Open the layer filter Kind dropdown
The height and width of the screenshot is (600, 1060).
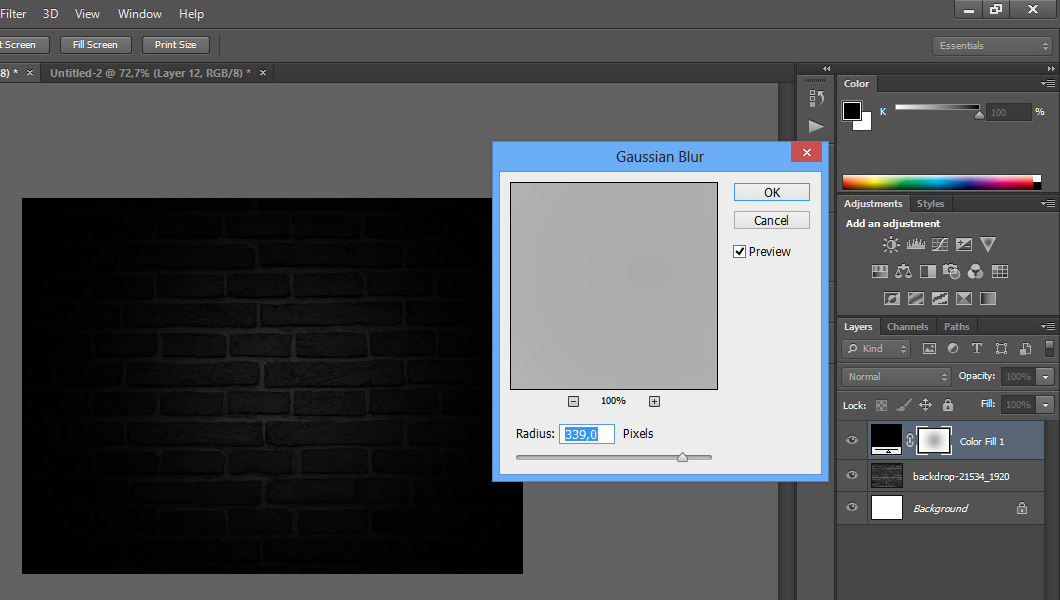click(x=877, y=349)
